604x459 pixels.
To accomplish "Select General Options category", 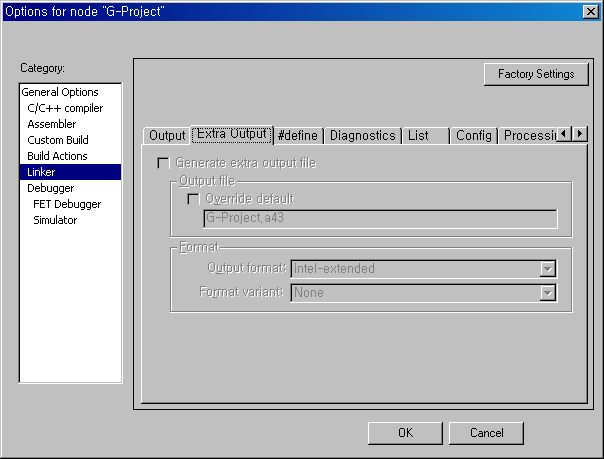I will point(60,92).
